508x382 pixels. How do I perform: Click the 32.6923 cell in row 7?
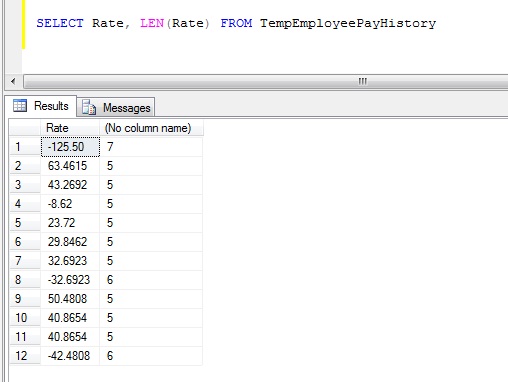tap(70, 261)
